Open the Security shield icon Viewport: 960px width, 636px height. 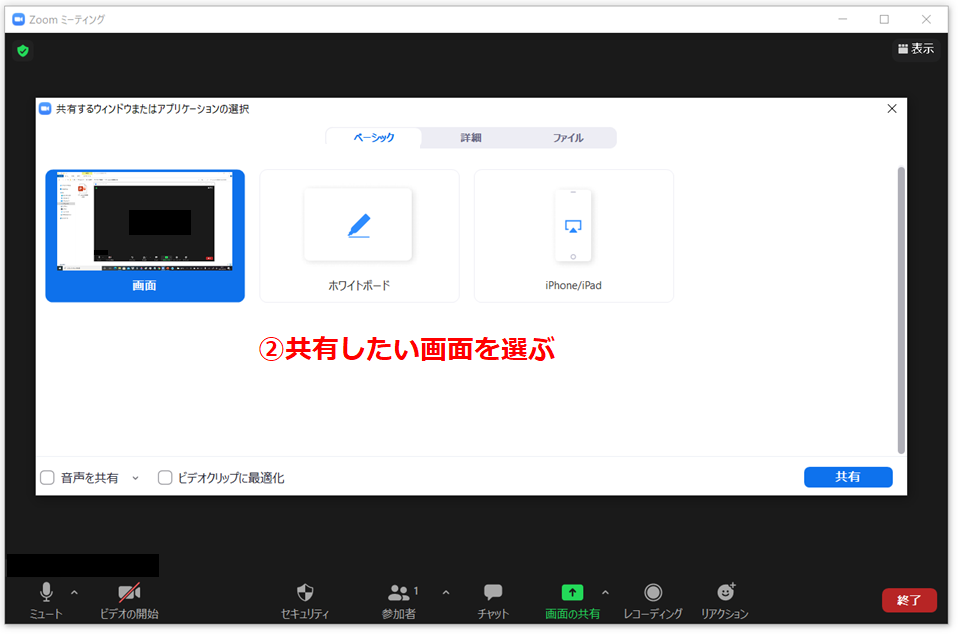point(305,592)
